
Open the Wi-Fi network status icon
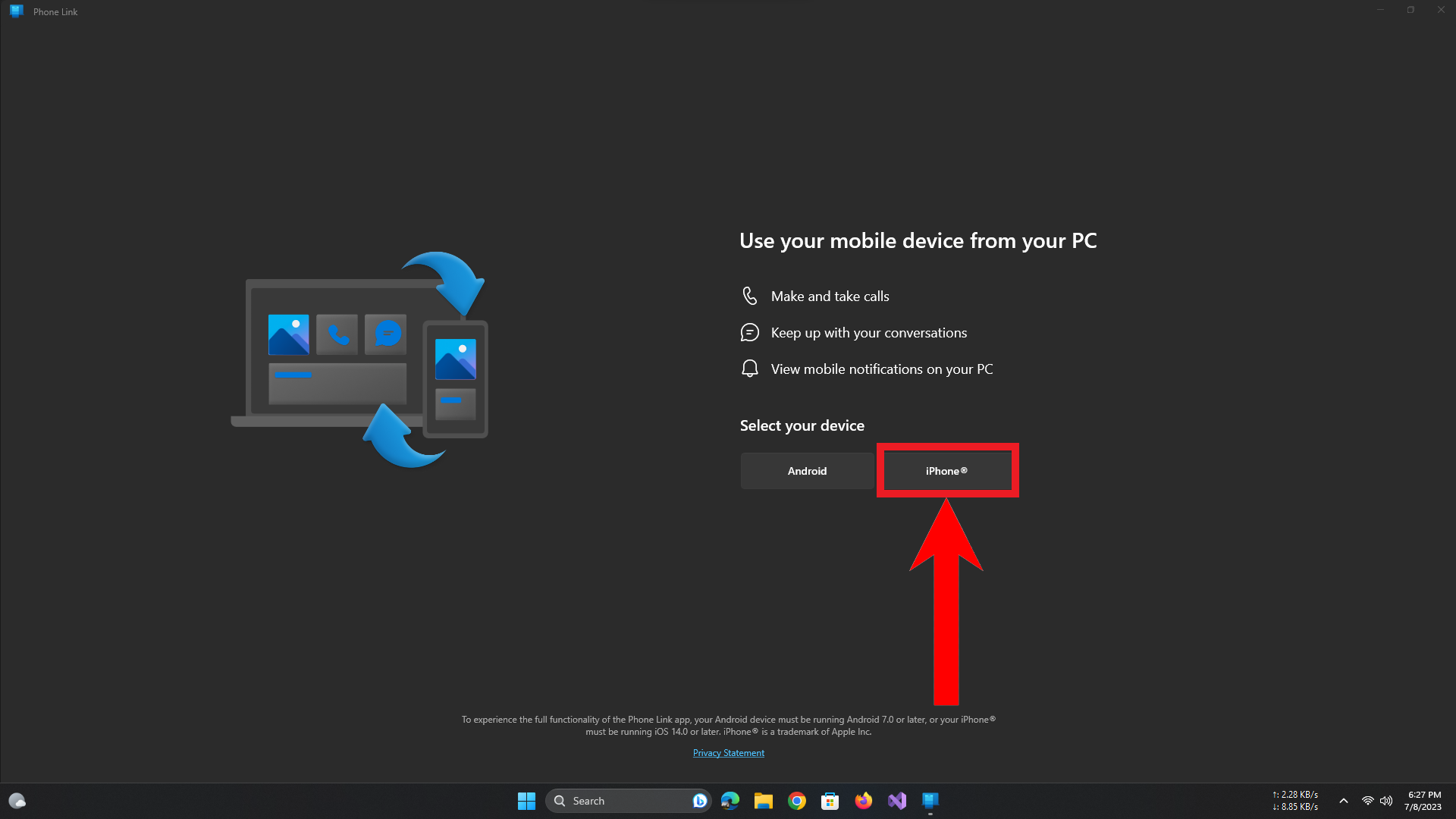tap(1367, 801)
